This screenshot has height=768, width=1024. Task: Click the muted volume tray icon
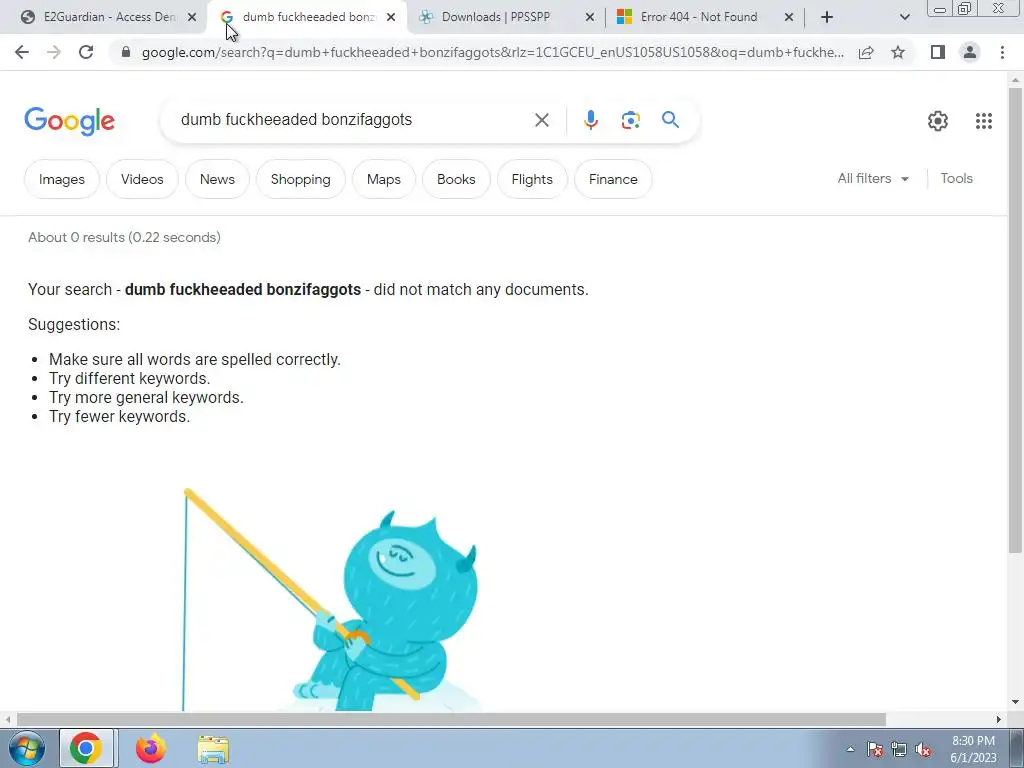point(923,750)
